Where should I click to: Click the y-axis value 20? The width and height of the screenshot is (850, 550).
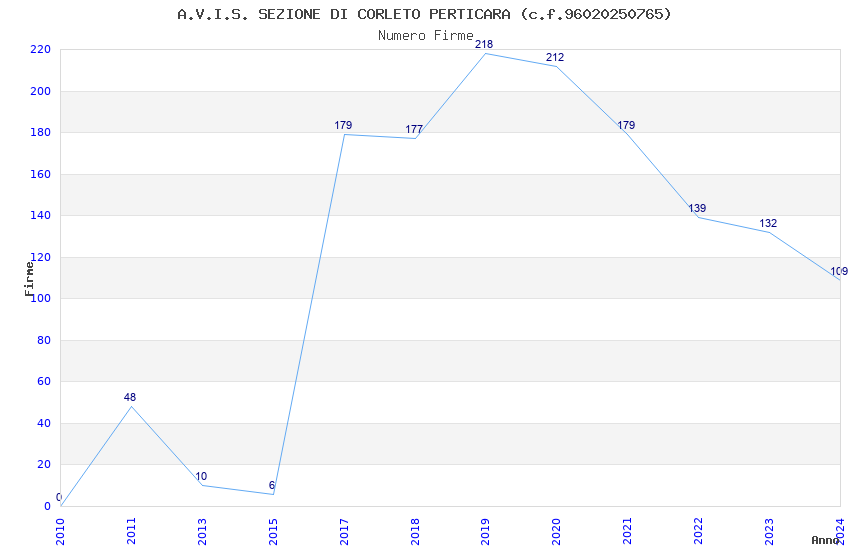(44, 464)
